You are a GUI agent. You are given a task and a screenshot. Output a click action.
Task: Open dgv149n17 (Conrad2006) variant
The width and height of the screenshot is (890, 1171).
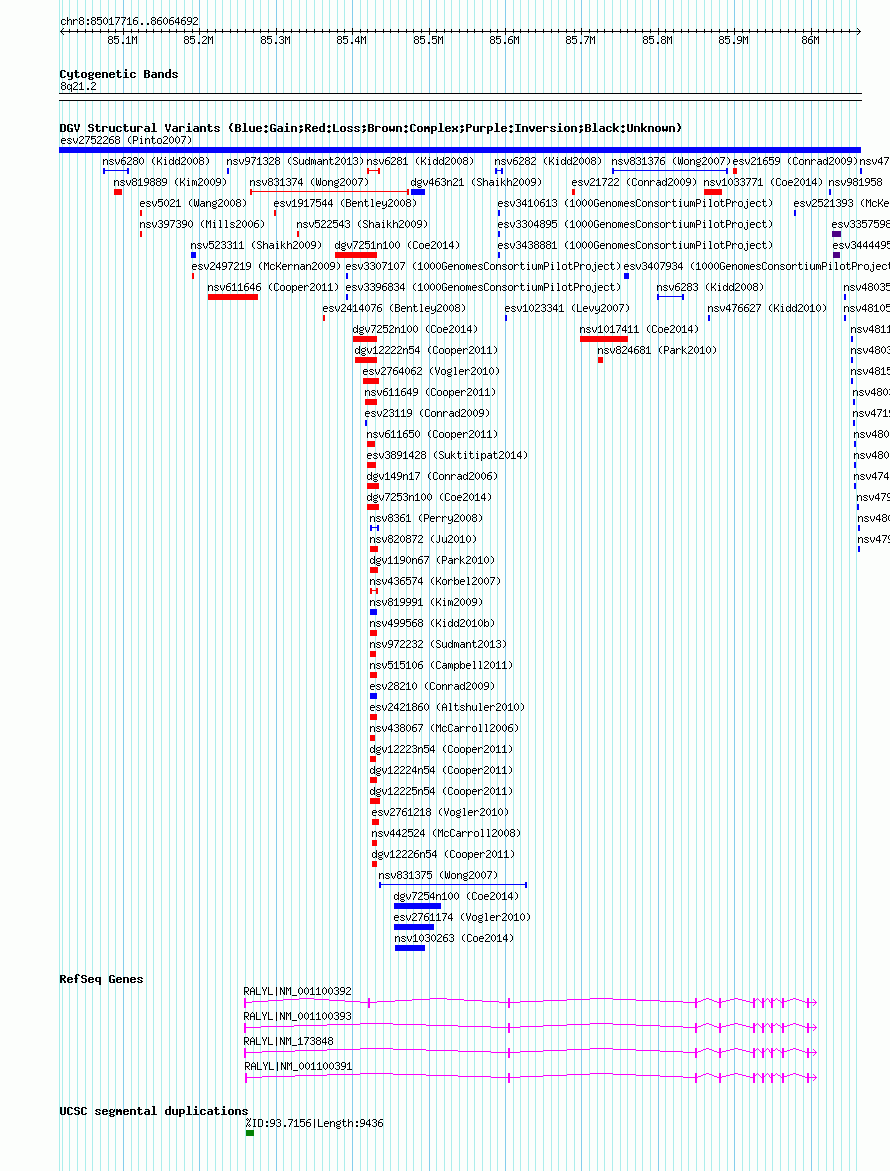432,476
